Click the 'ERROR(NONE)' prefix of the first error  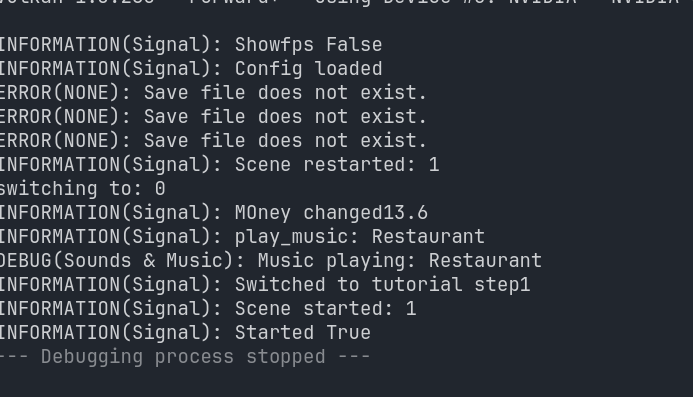(66, 92)
